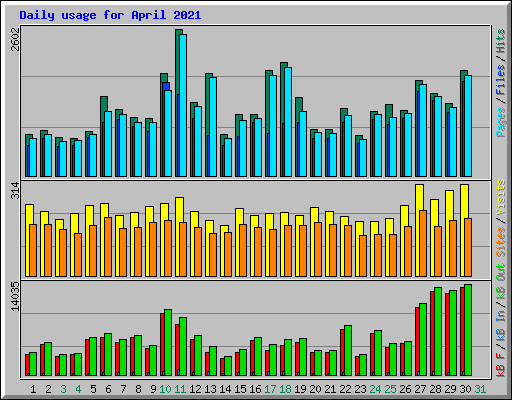Click day 11 on the x-axis
512x400 pixels.
(180, 389)
